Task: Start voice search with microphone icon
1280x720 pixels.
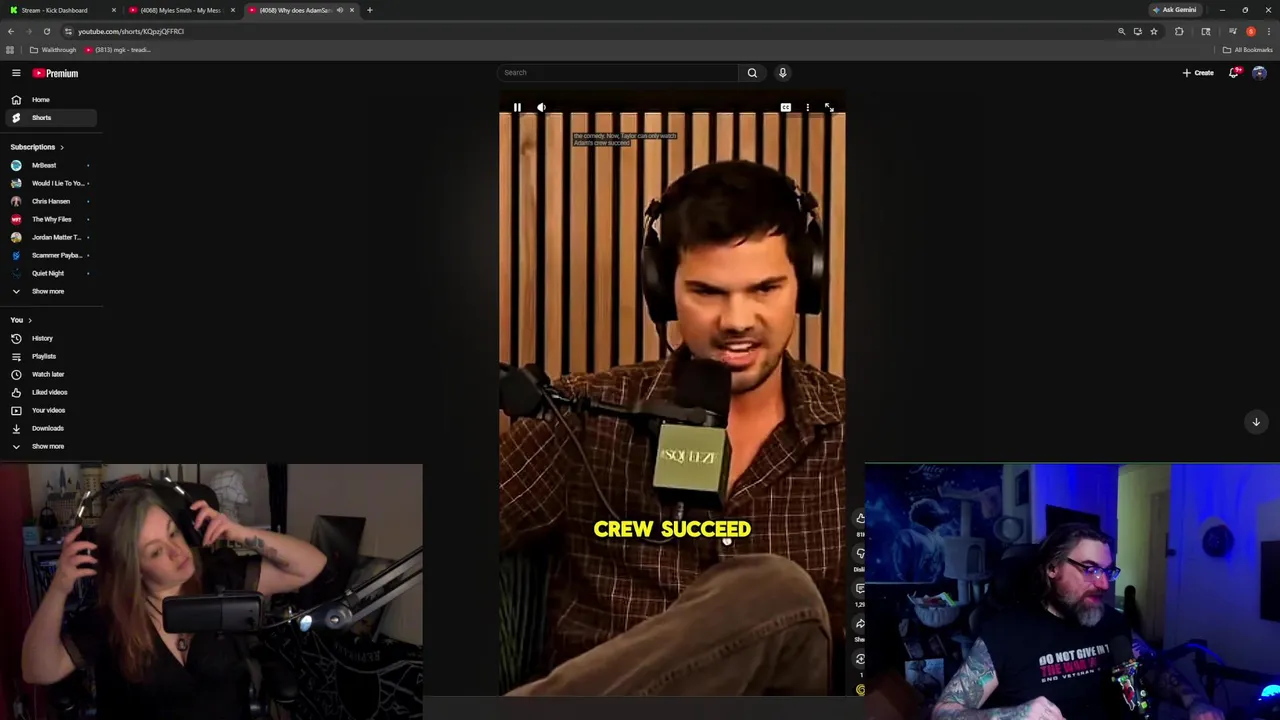Action: pyautogui.click(x=783, y=72)
